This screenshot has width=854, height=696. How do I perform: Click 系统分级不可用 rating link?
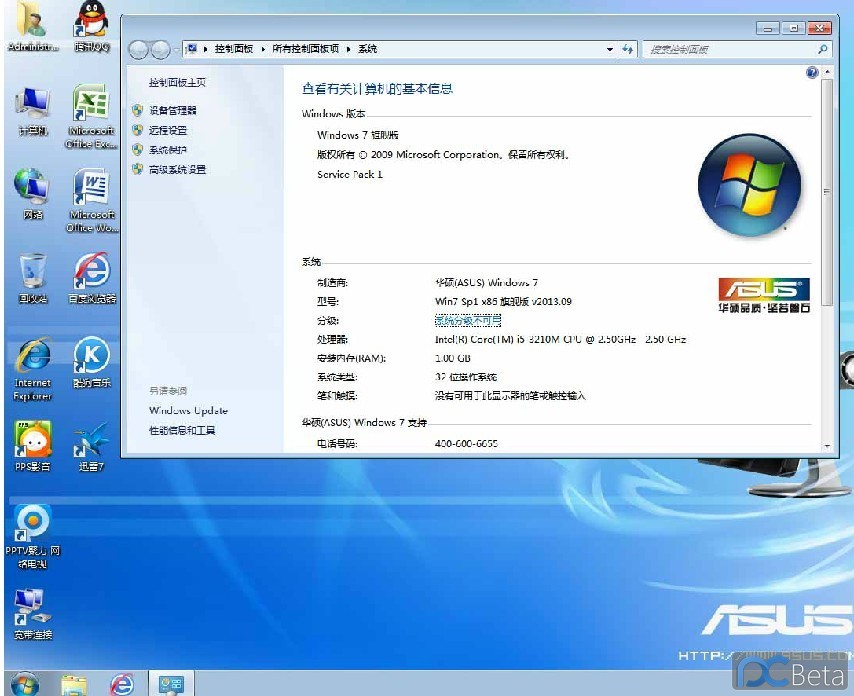[468, 320]
